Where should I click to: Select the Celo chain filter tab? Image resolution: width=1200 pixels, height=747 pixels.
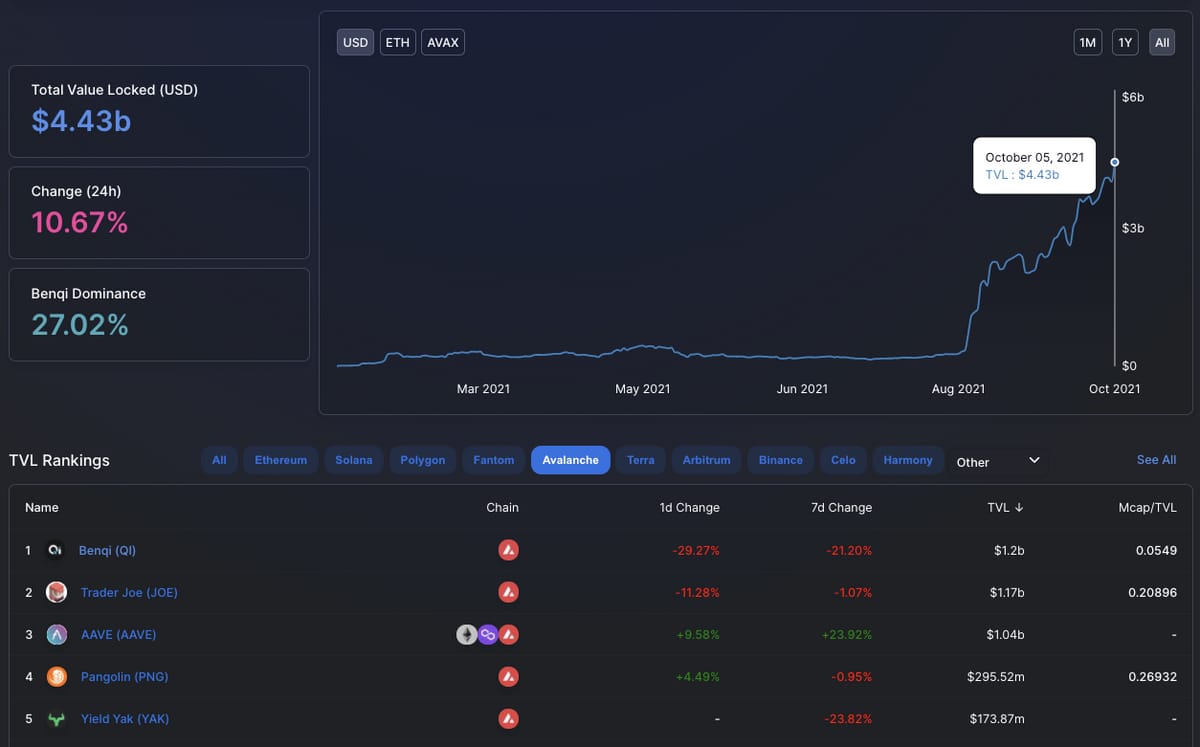coord(843,460)
